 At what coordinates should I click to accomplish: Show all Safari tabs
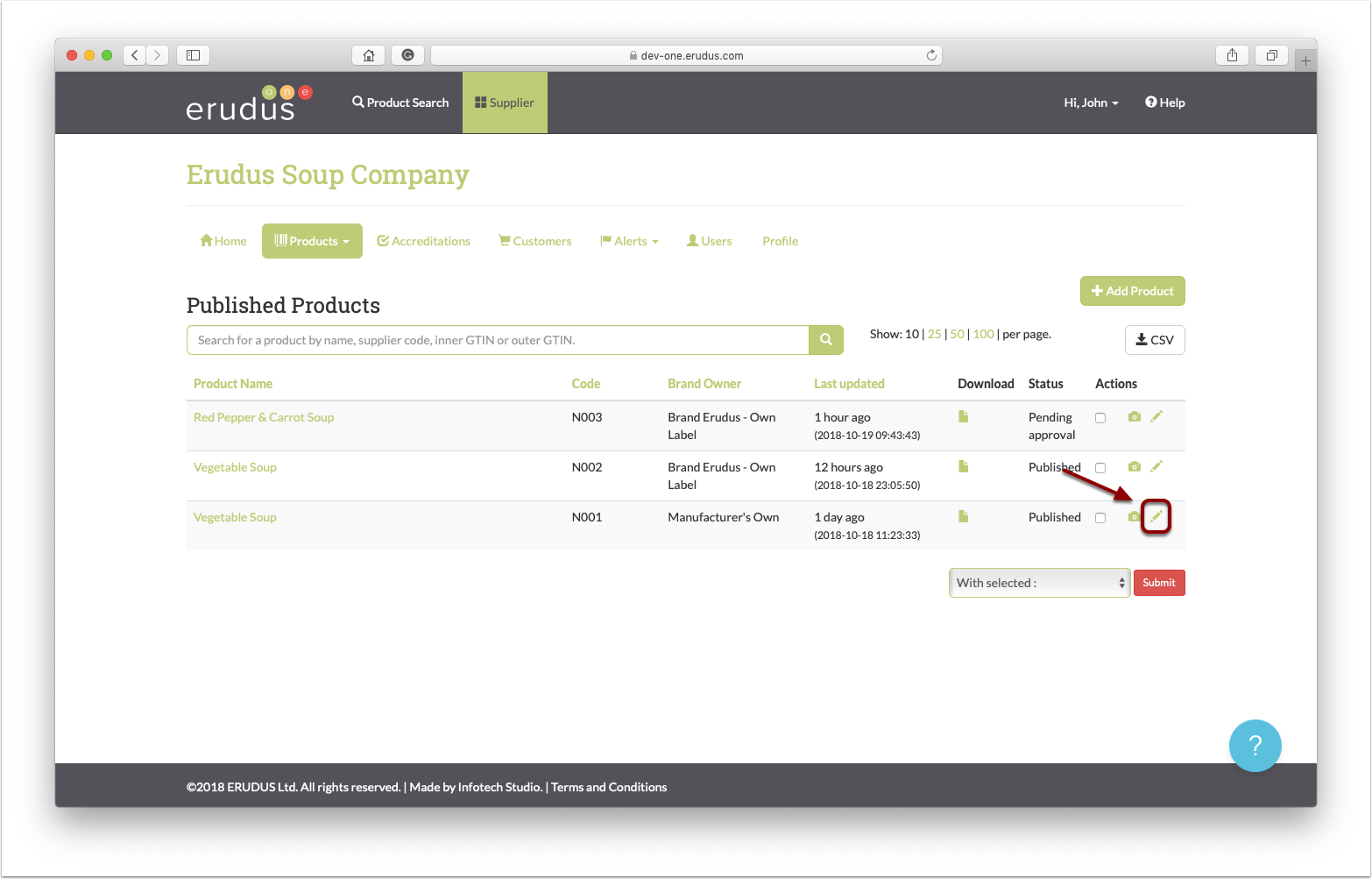click(1271, 55)
